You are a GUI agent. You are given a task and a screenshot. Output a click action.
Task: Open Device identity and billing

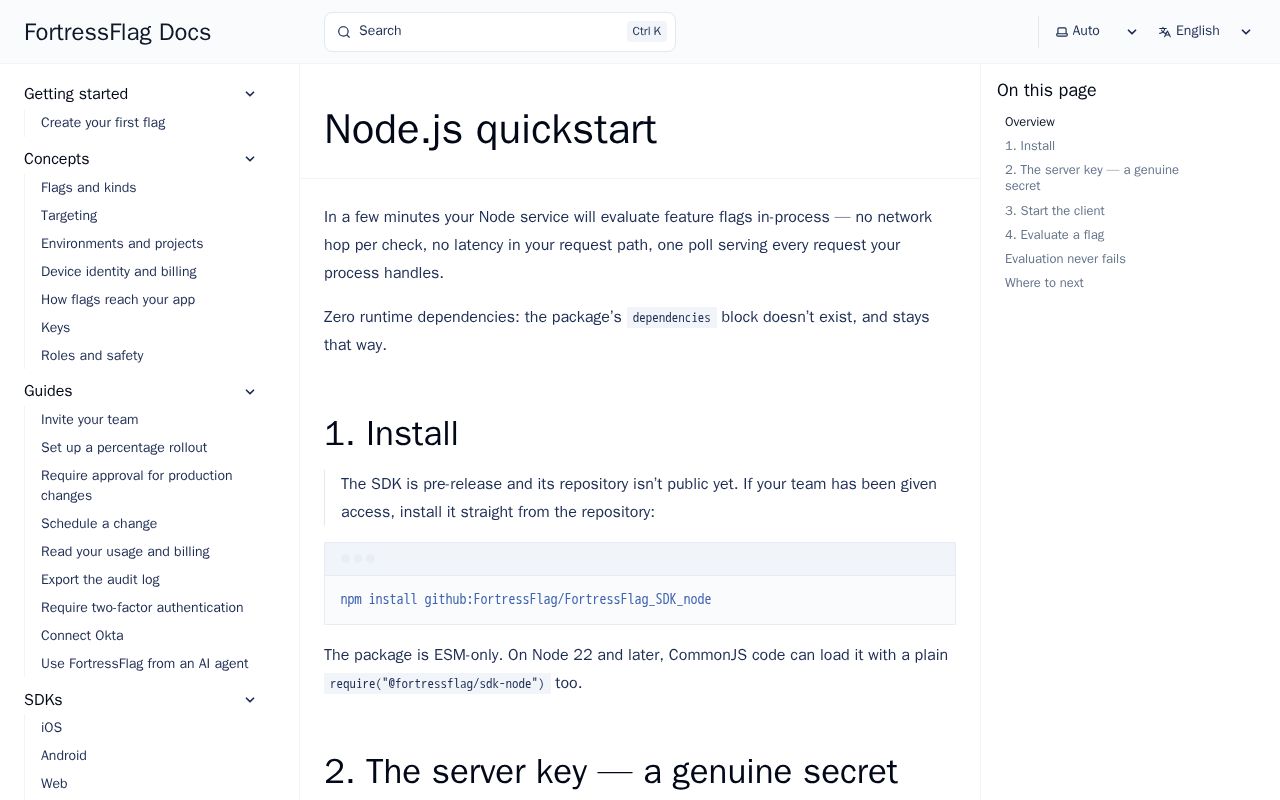pos(119,272)
